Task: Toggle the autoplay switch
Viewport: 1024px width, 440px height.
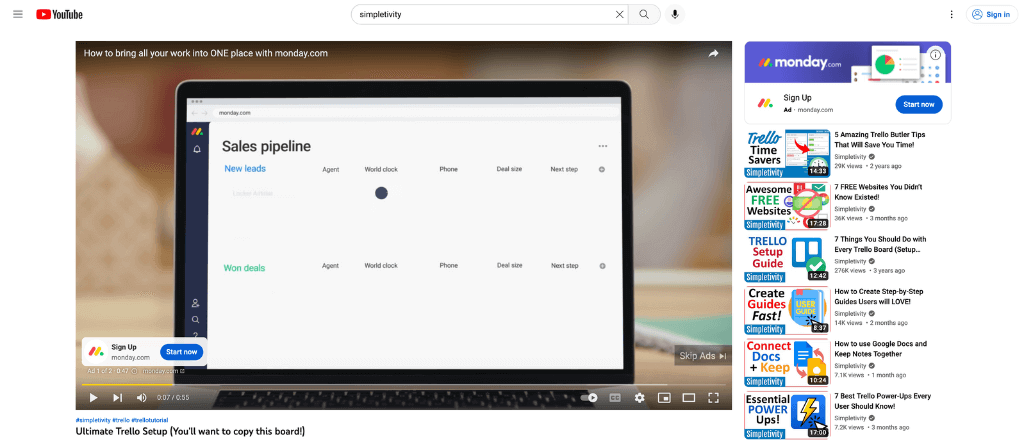Action: (x=590, y=398)
